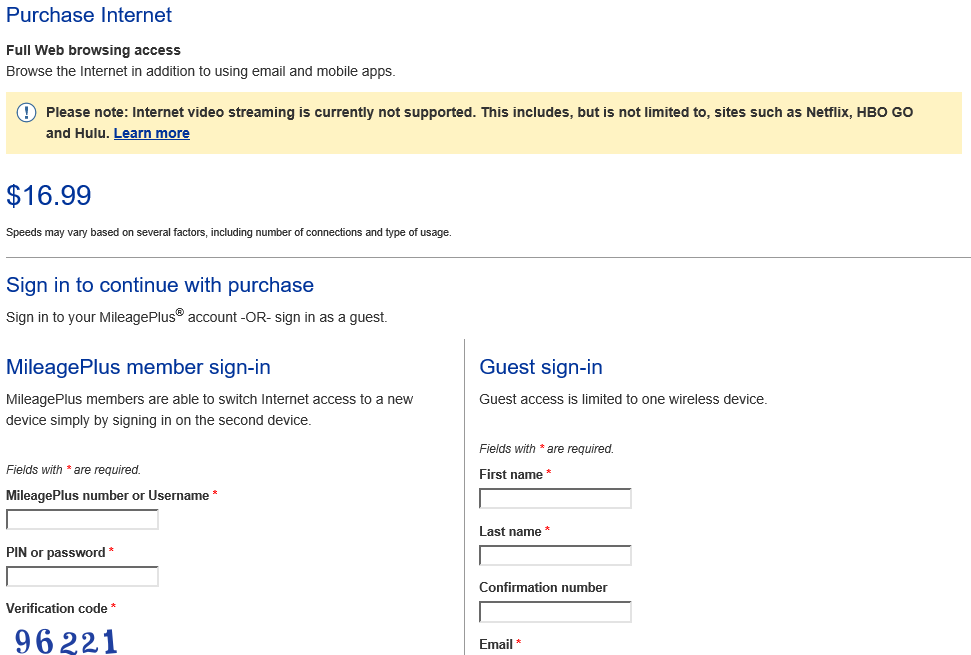Image resolution: width=971 pixels, height=655 pixels.
Task: Click the Last name label
Action: pyautogui.click(x=510, y=532)
